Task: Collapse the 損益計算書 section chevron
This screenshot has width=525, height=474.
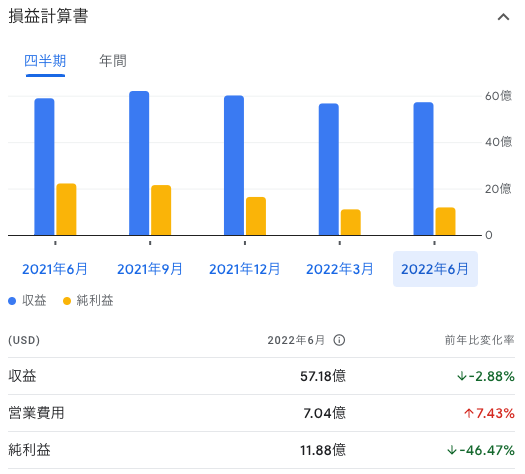Action: (503, 17)
